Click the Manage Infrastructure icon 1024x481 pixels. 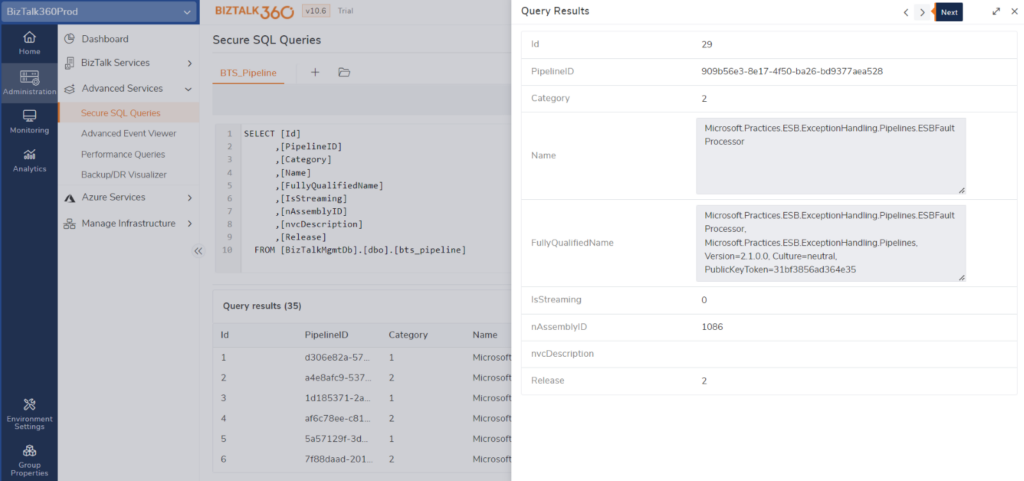69,224
